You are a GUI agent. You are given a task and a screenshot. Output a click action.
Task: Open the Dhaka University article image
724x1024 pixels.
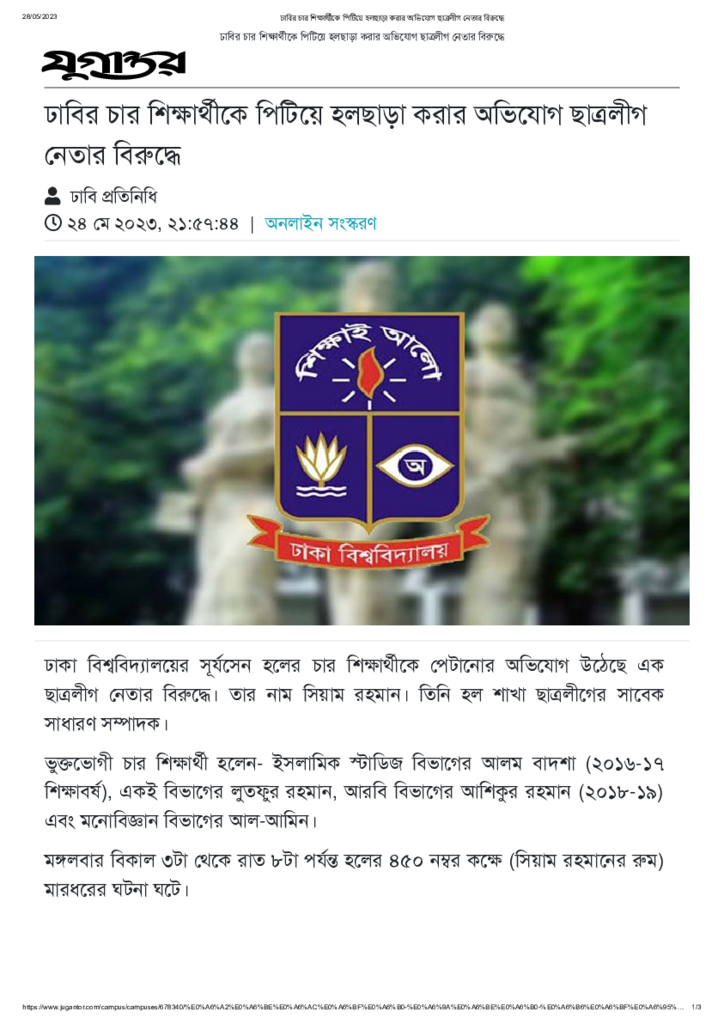point(362,440)
